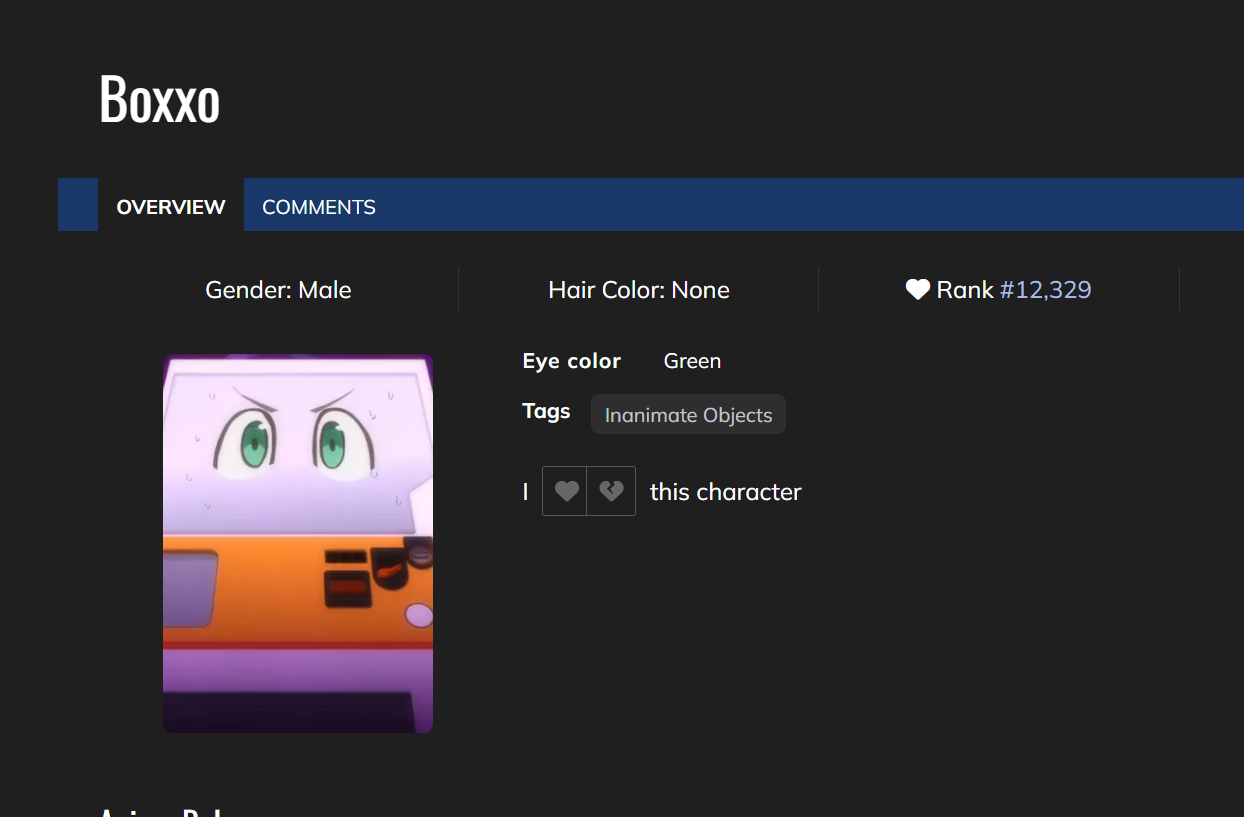Click the Hair Color: None text
1244x817 pixels.
(x=639, y=290)
